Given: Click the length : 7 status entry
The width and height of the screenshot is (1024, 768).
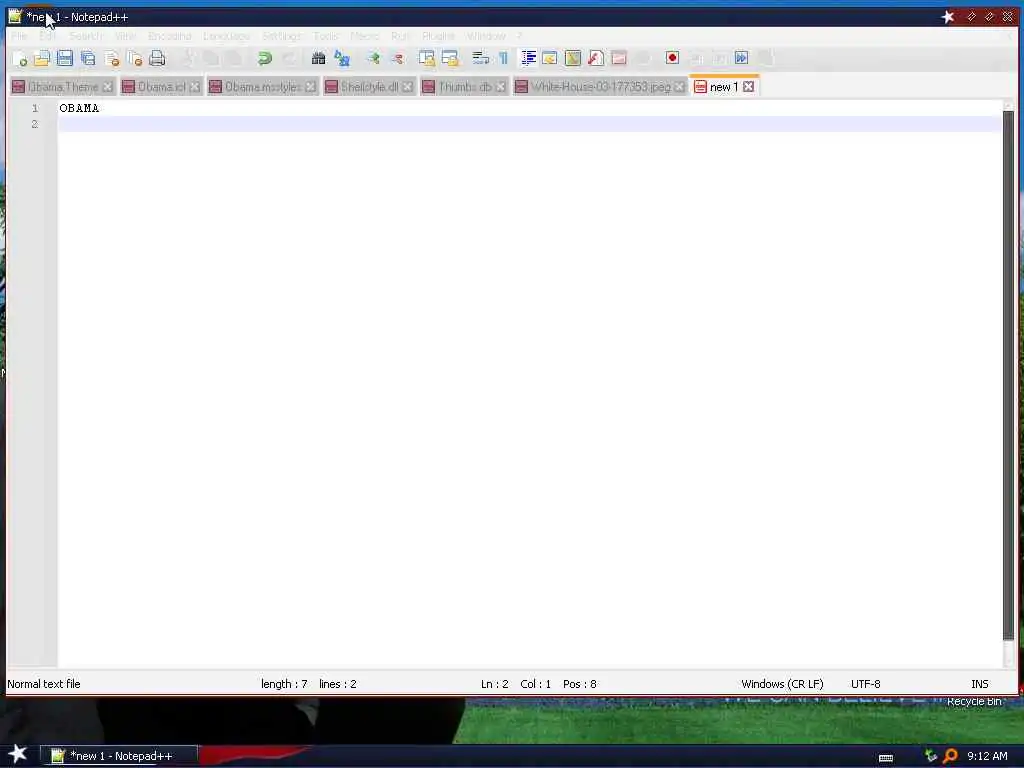Looking at the screenshot, I should point(284,684).
